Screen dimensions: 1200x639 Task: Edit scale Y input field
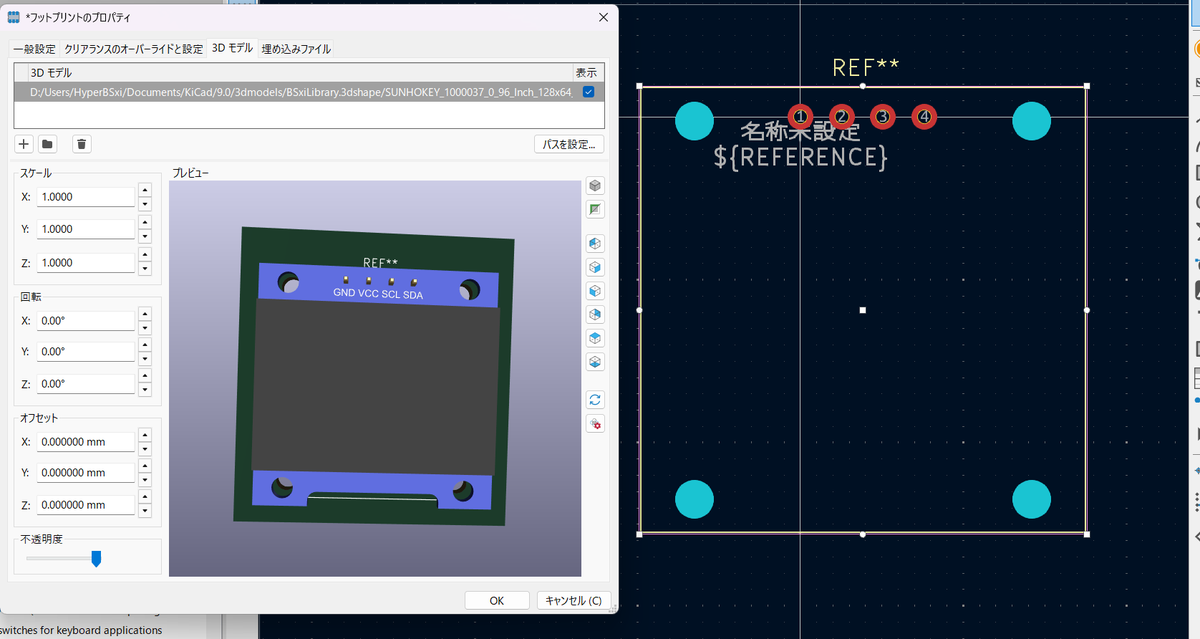pyautogui.click(x=86, y=229)
